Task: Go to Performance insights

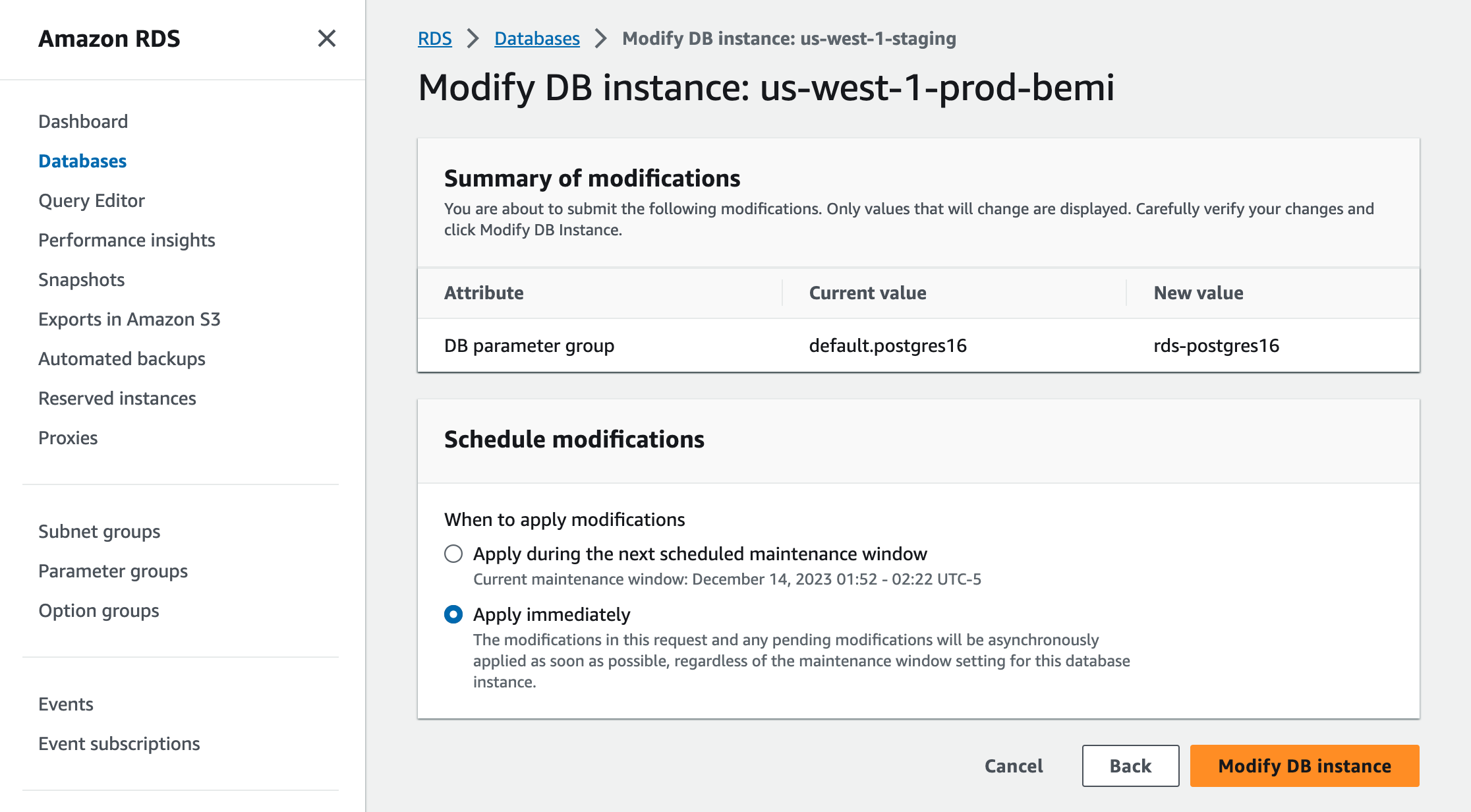Action: point(127,240)
